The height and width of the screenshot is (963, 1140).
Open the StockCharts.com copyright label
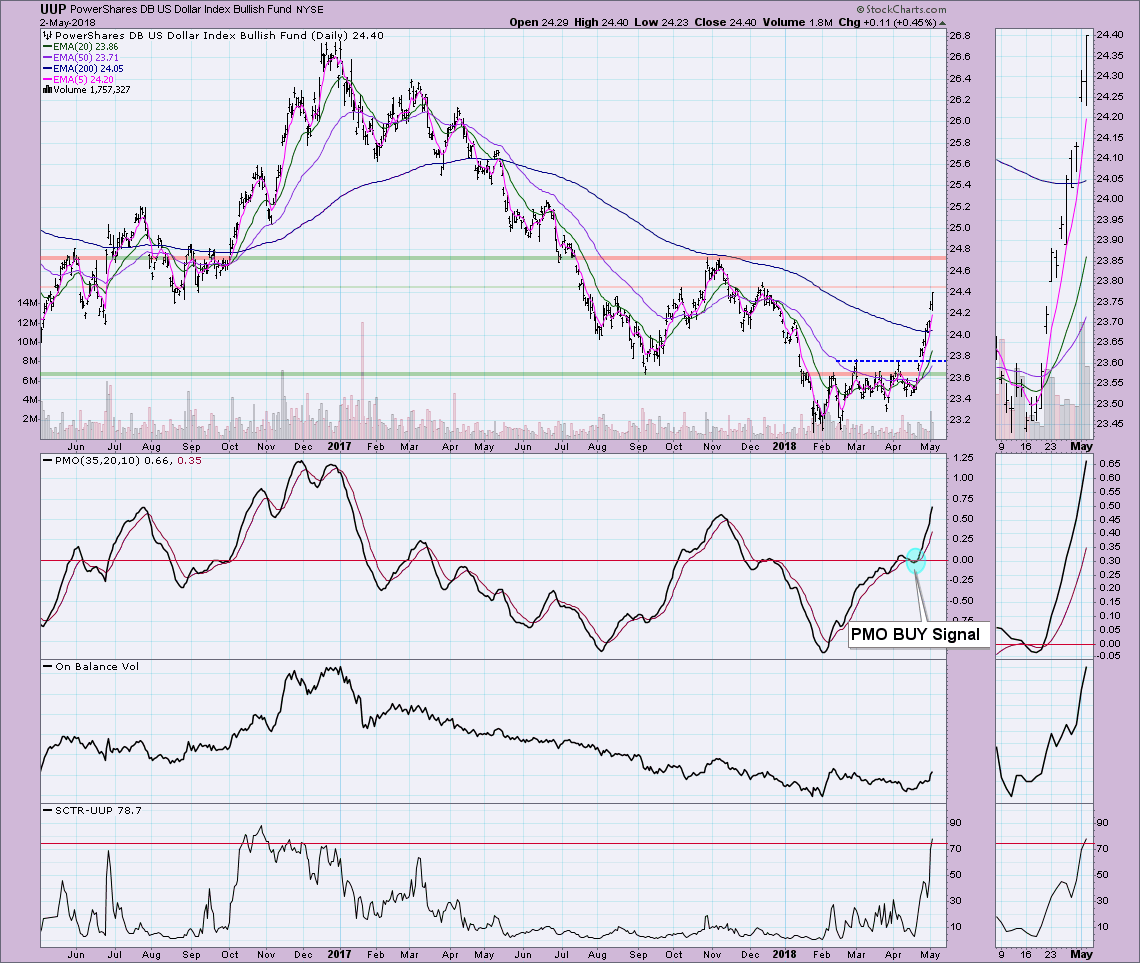pyautogui.click(x=901, y=9)
